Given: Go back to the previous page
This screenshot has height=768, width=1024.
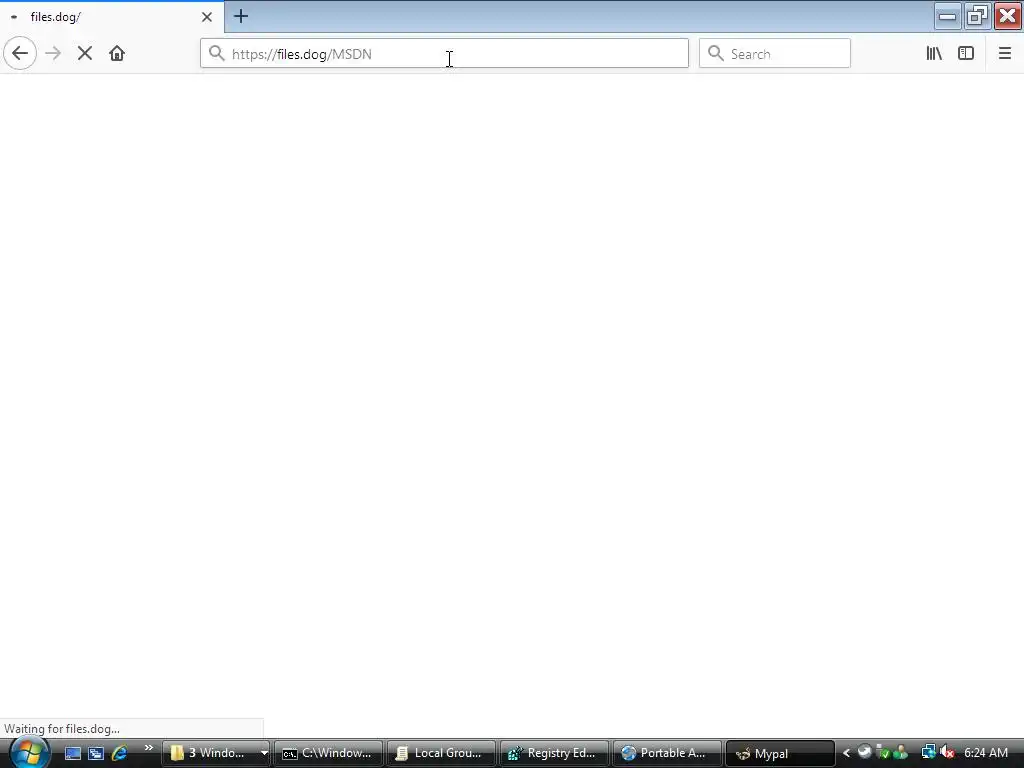Looking at the screenshot, I should [20, 54].
